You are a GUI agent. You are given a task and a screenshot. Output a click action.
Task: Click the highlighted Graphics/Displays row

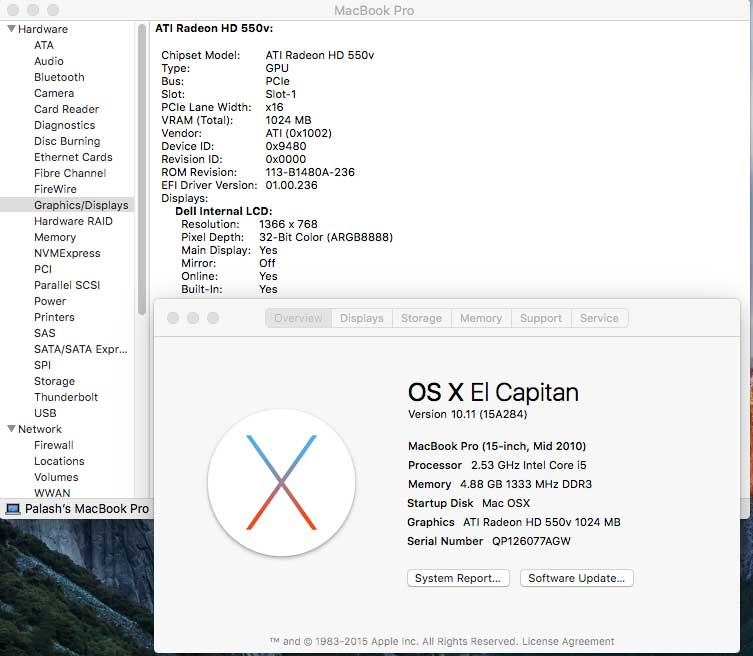[x=67, y=205]
